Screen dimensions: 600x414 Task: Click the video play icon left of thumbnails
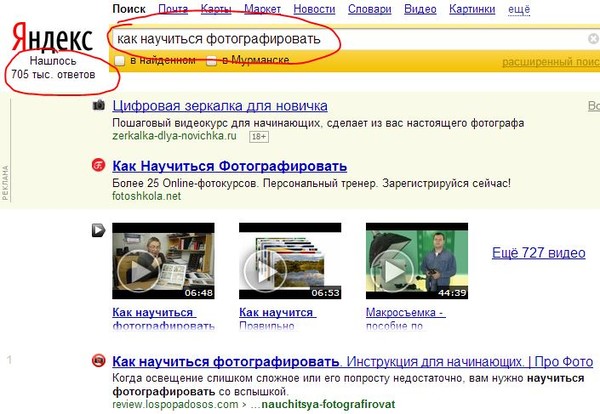click(x=98, y=230)
